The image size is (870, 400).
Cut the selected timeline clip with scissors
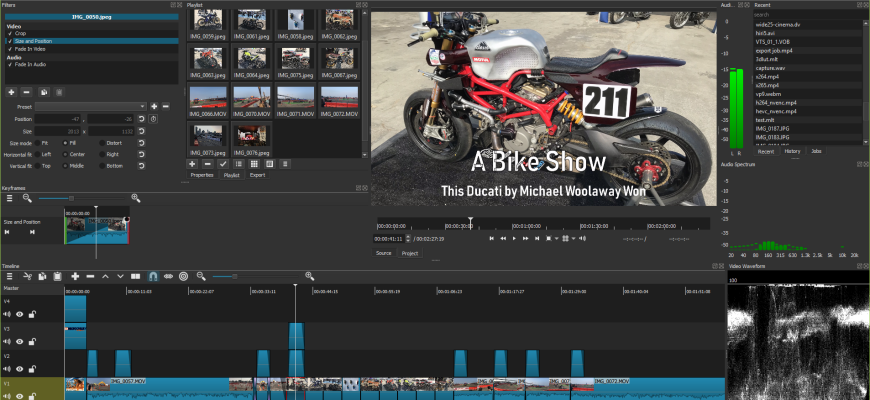click(27, 276)
